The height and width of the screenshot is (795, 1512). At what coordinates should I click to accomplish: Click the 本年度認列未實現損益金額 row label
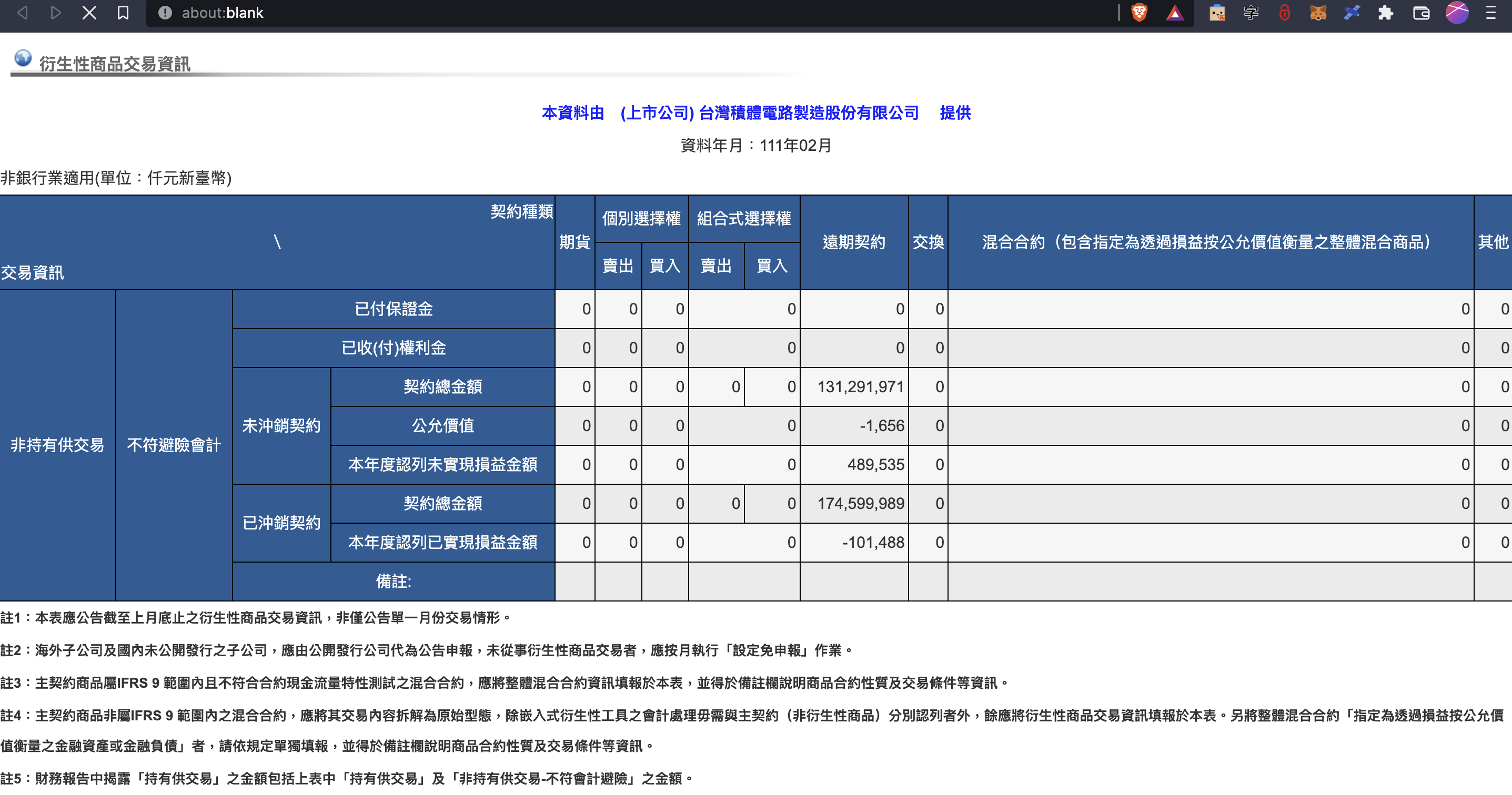pyautogui.click(x=442, y=464)
